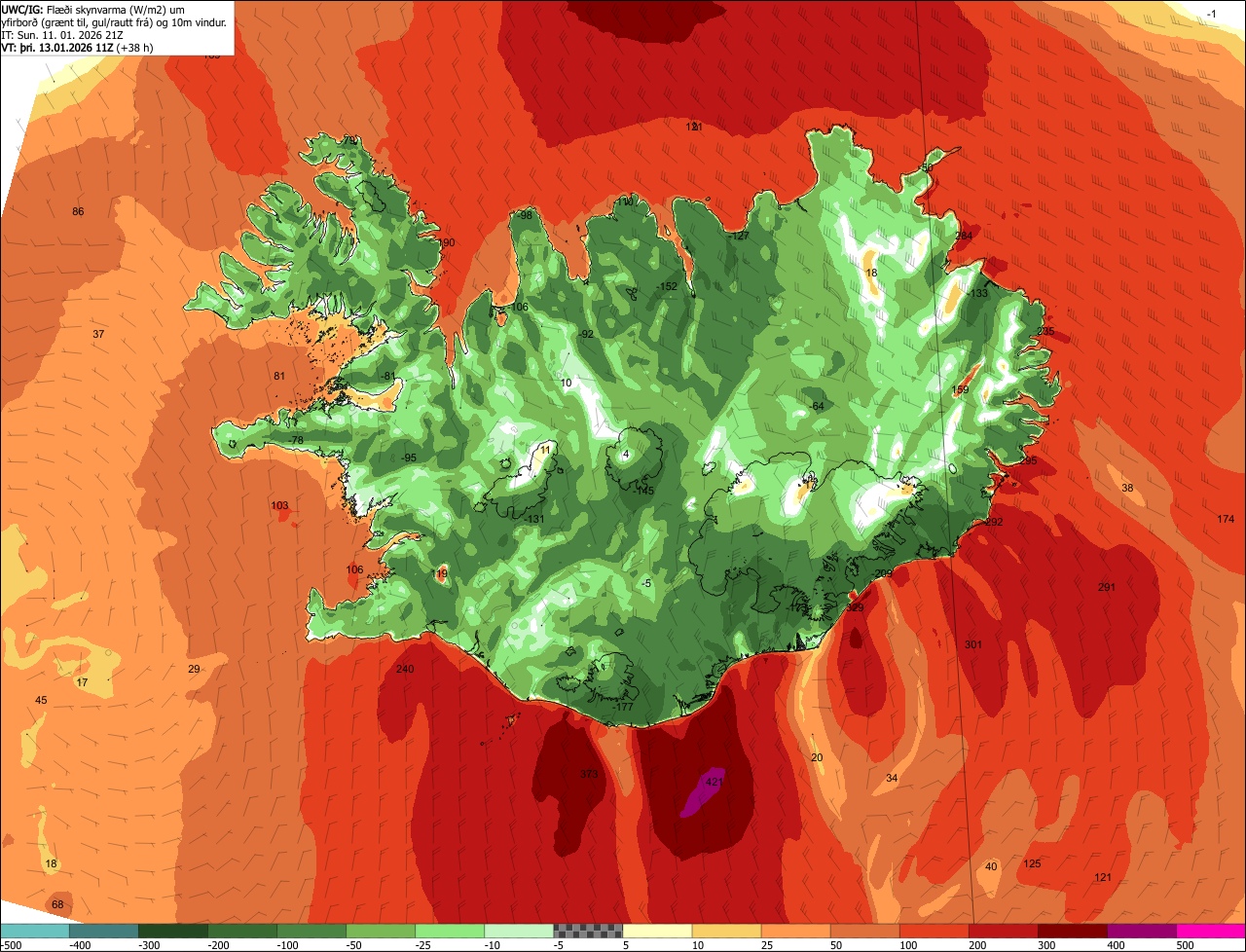1246x952 pixels.
Task: Click the 285 value off the east coast
Action: click(1028, 460)
